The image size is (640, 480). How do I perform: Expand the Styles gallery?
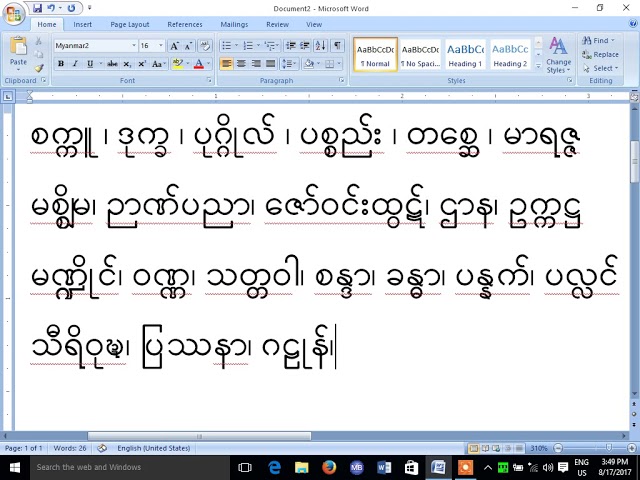(x=538, y=65)
